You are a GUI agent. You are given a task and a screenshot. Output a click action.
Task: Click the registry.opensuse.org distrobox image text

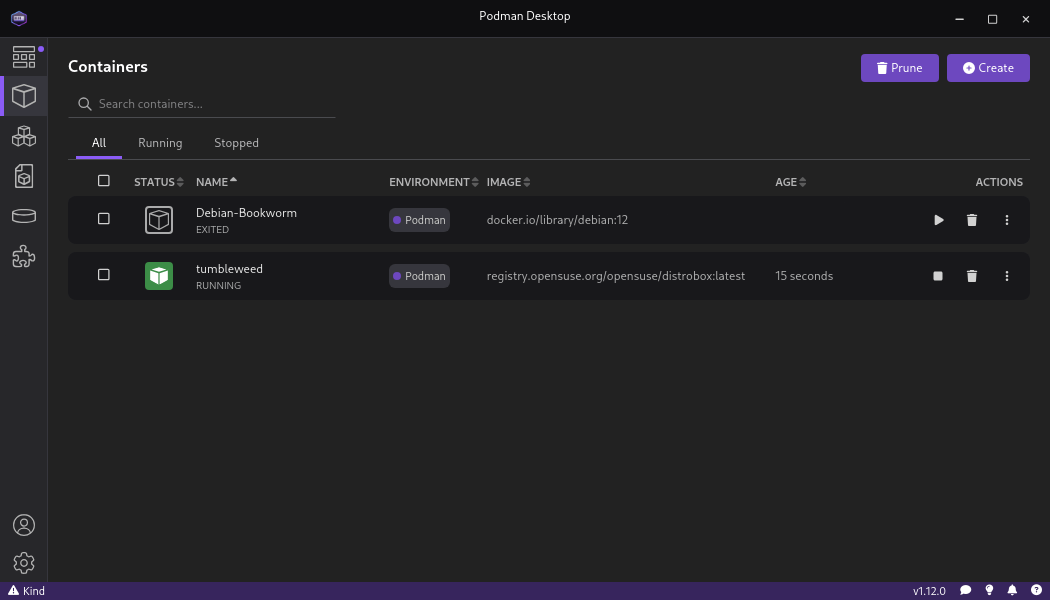click(615, 276)
